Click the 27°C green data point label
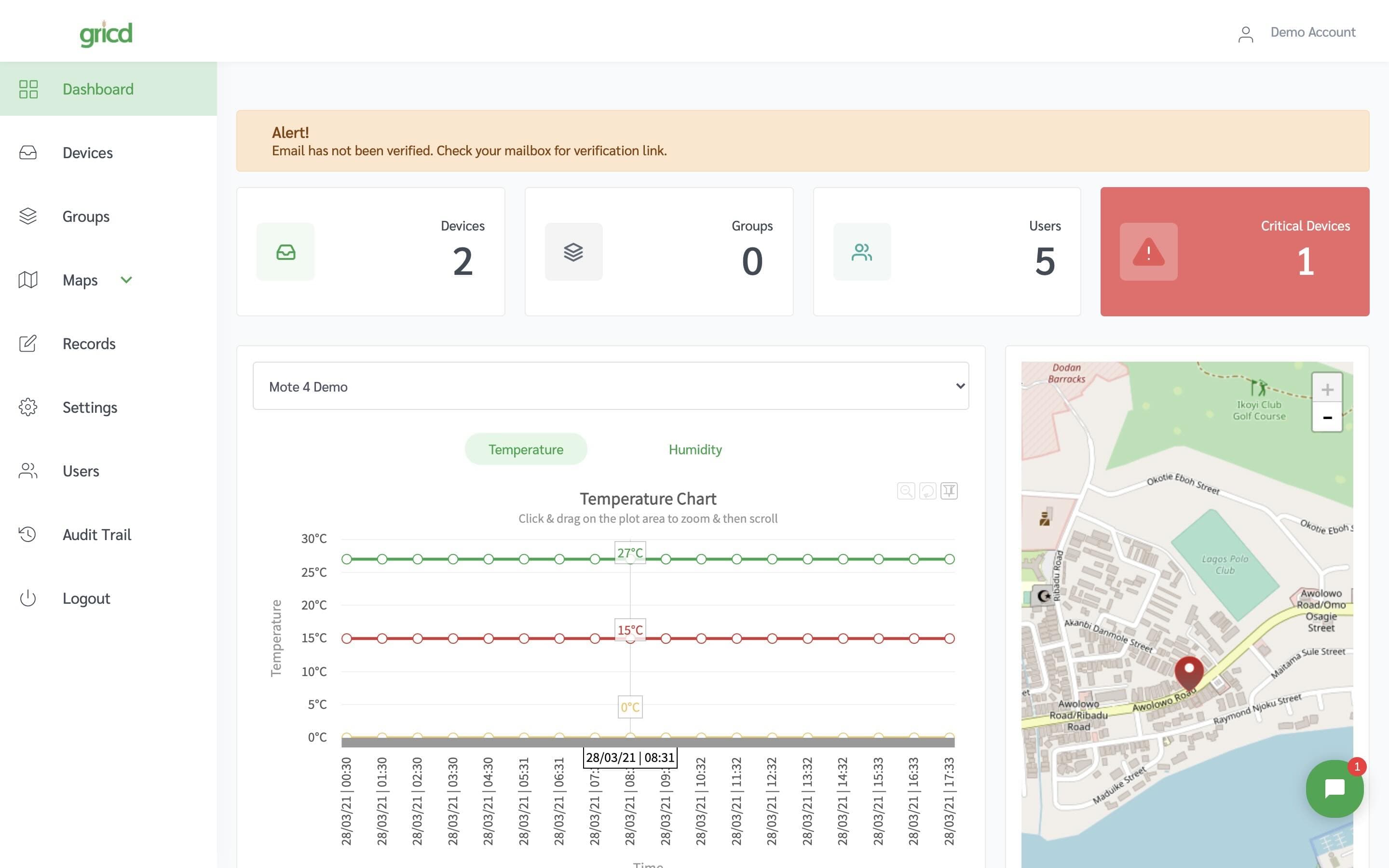 (x=630, y=553)
